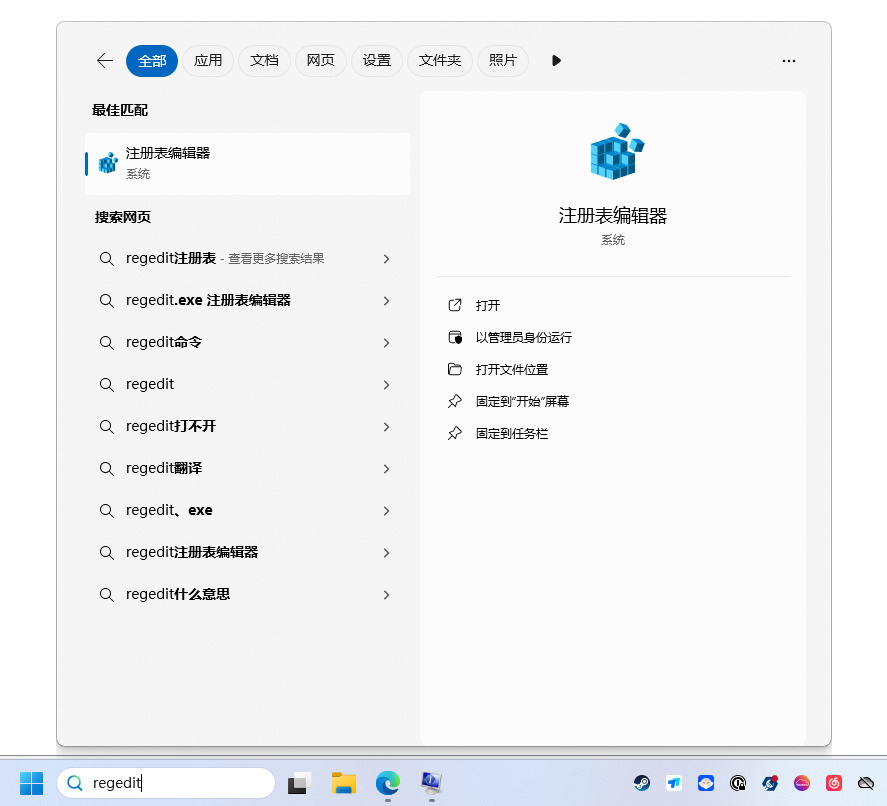Switch to the 应用 filter tab
This screenshot has height=806, width=887.
208,61
